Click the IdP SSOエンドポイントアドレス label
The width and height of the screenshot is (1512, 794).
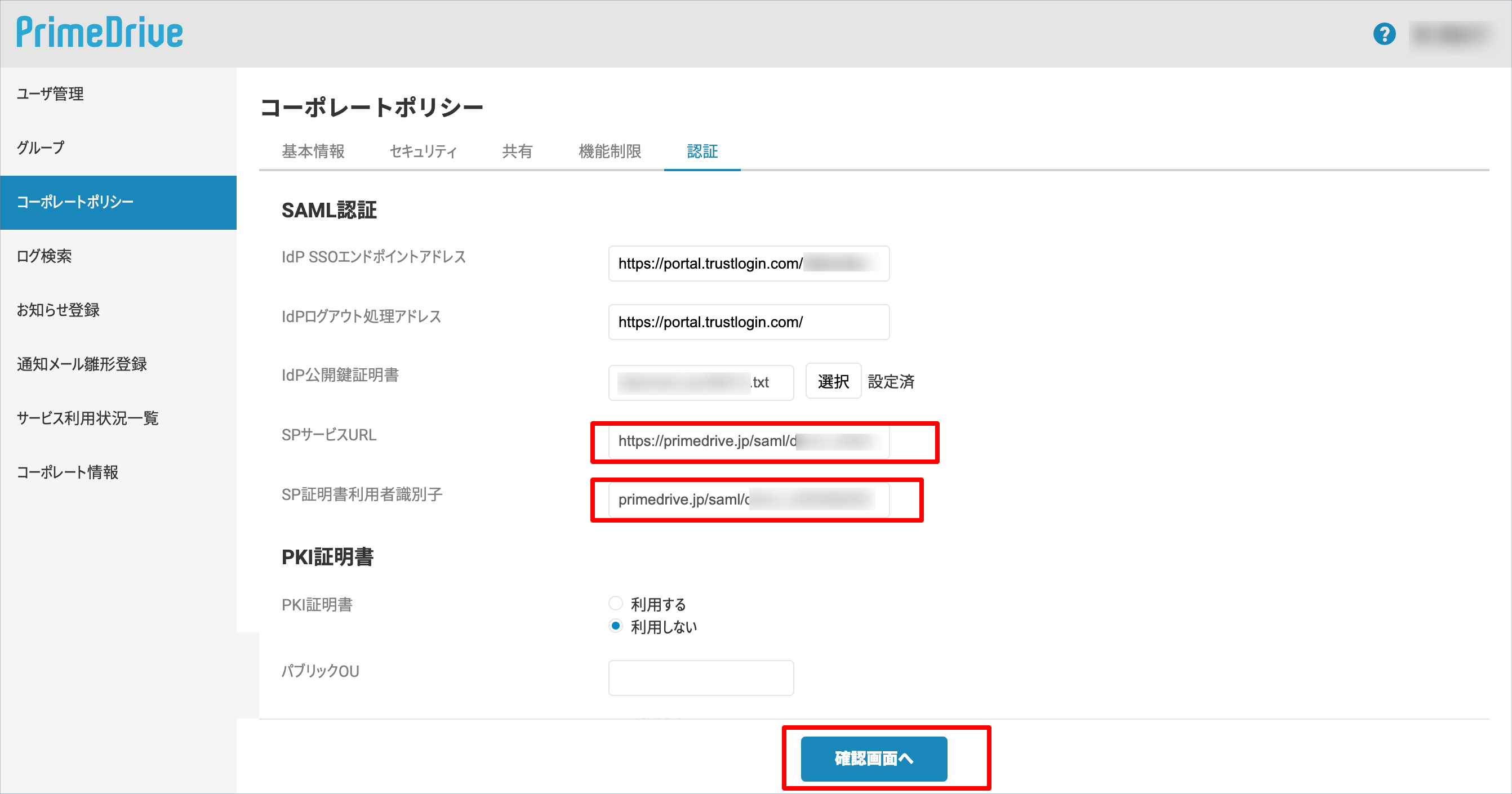click(373, 257)
